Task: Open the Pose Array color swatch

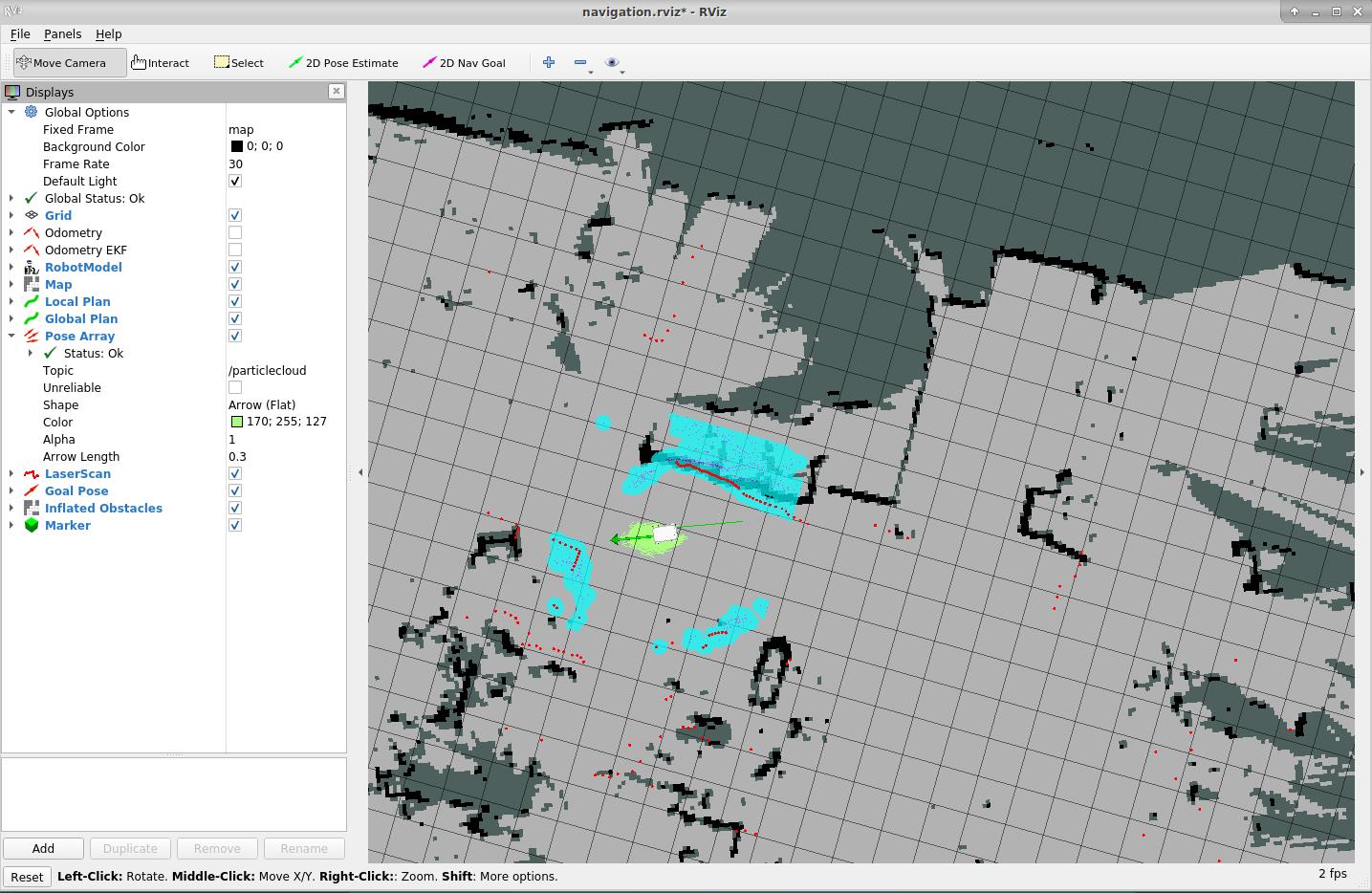Action: 235,422
